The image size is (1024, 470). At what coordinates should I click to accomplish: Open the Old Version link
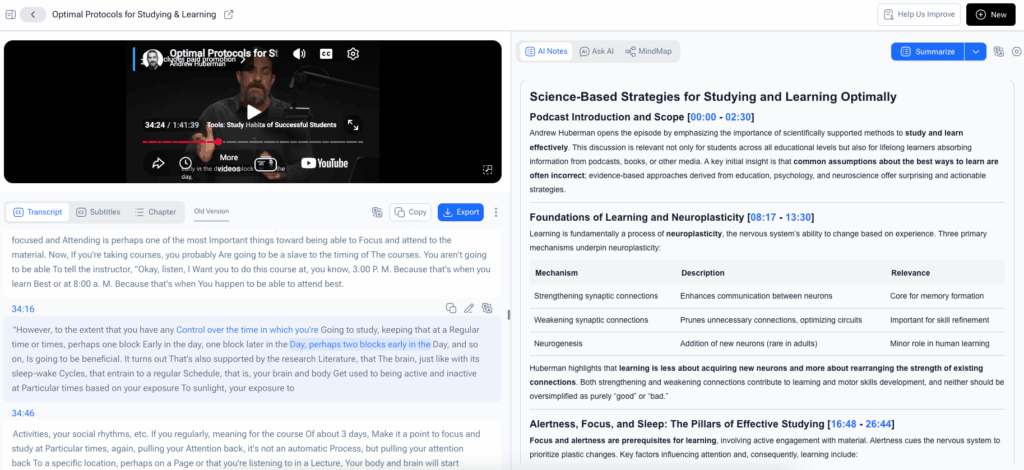point(212,211)
